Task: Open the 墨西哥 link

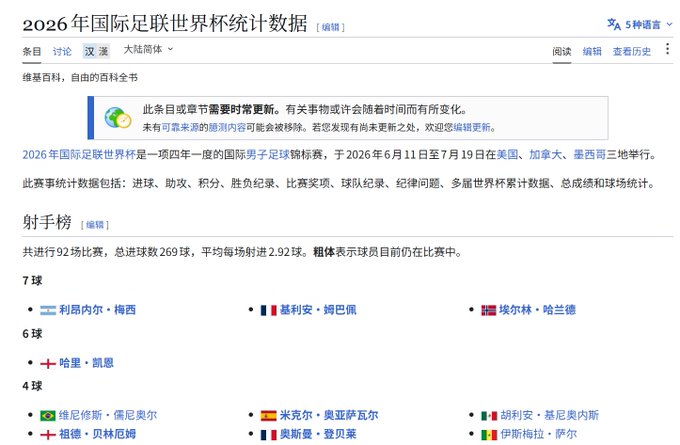Action: pyautogui.click(x=589, y=154)
